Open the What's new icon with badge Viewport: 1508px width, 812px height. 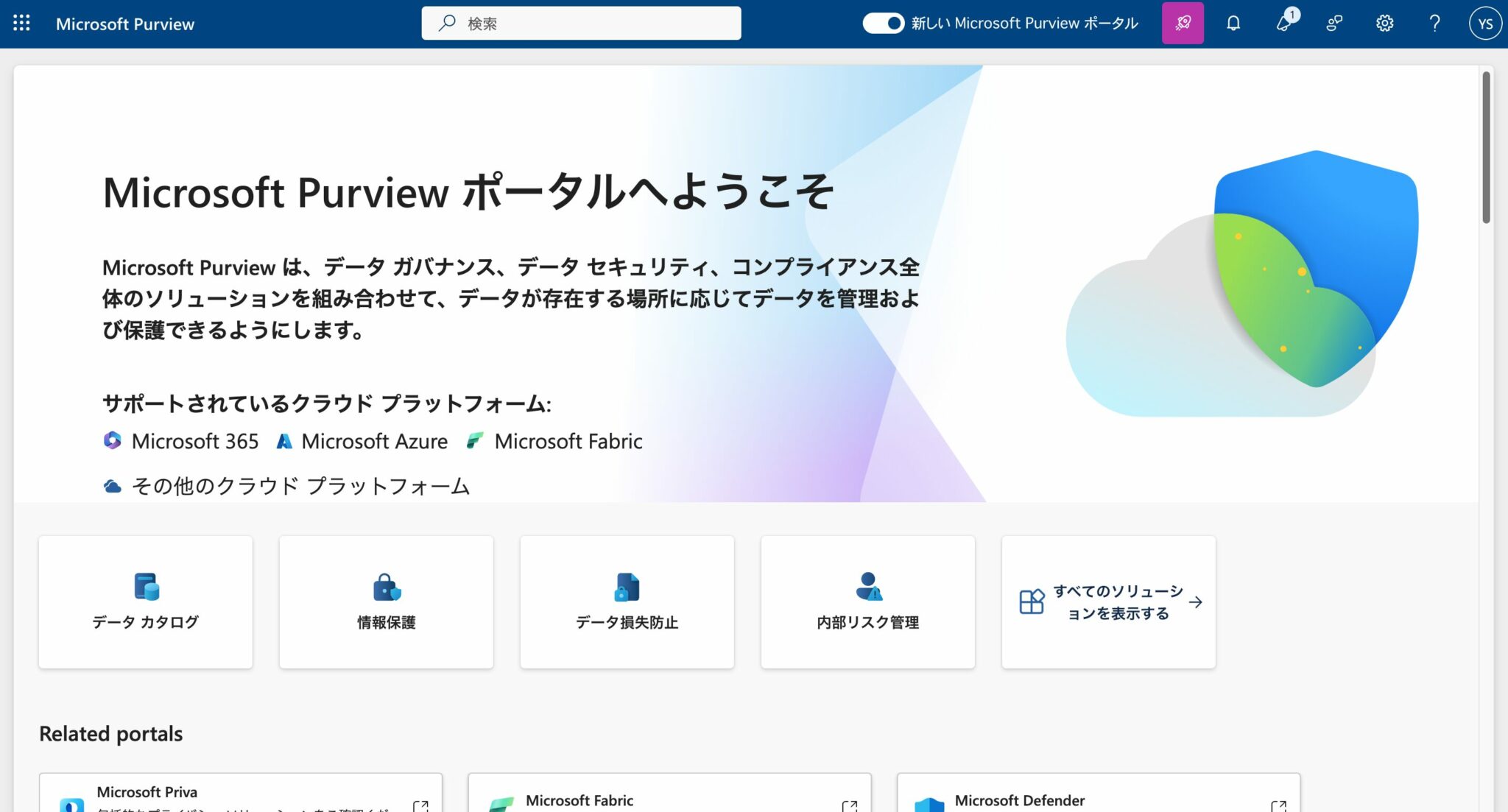point(1284,24)
